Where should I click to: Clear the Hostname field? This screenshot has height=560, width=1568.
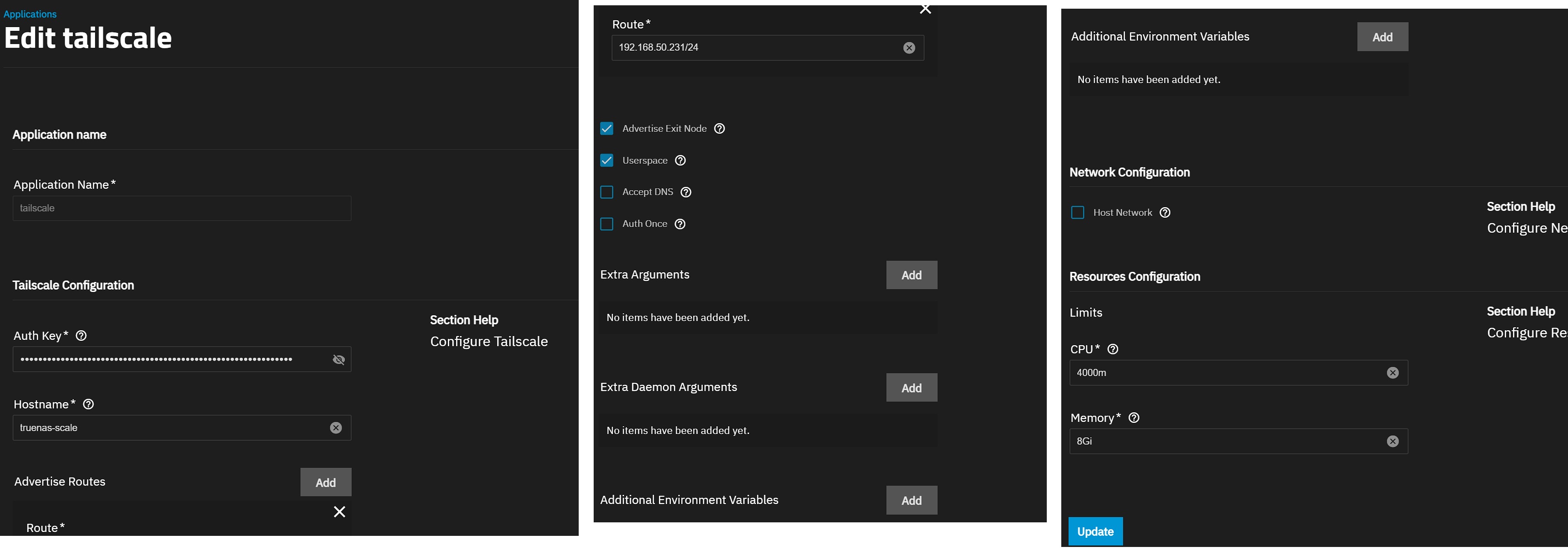(x=335, y=428)
